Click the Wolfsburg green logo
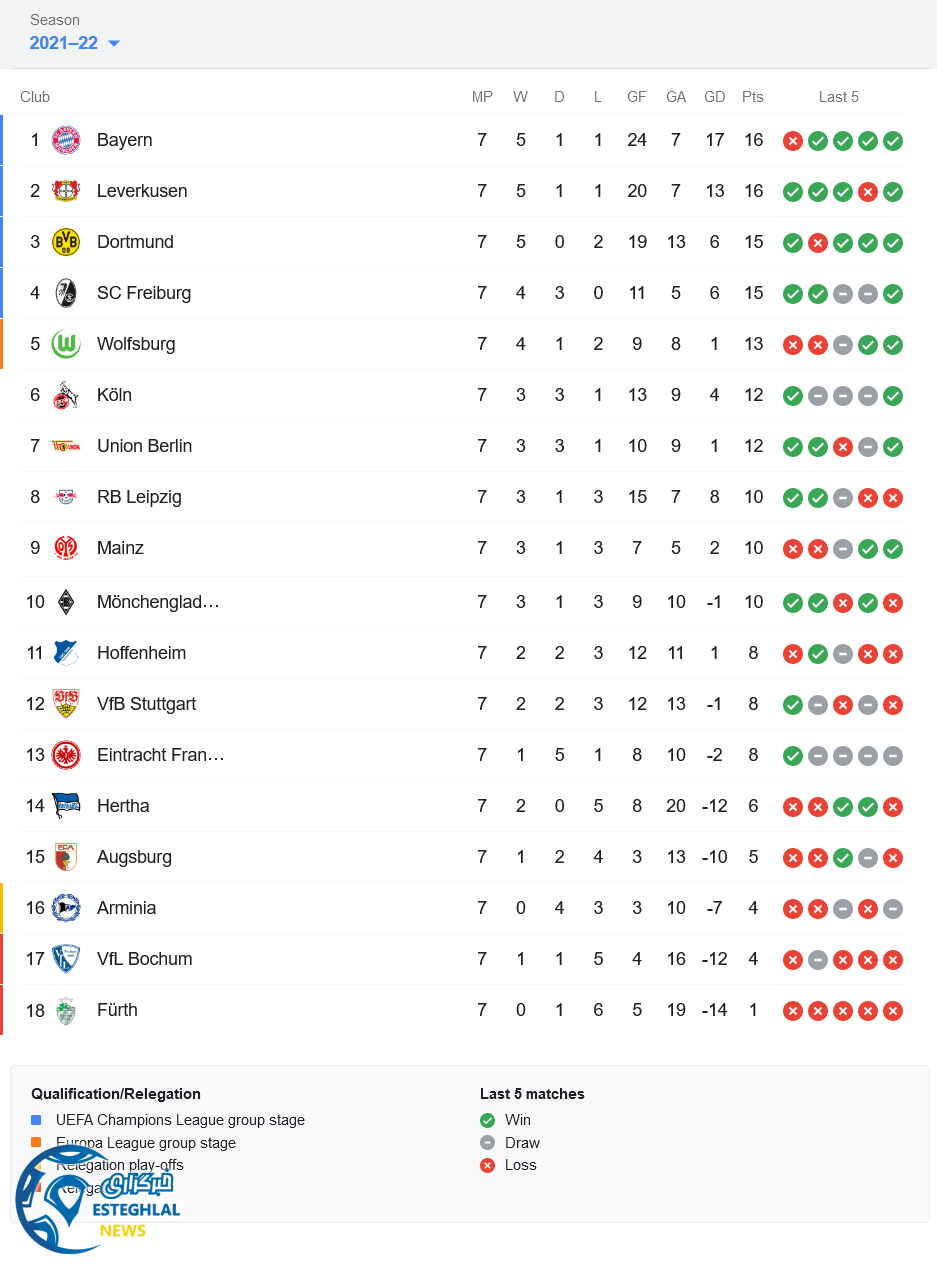This screenshot has width=937, height=1281. [66, 344]
